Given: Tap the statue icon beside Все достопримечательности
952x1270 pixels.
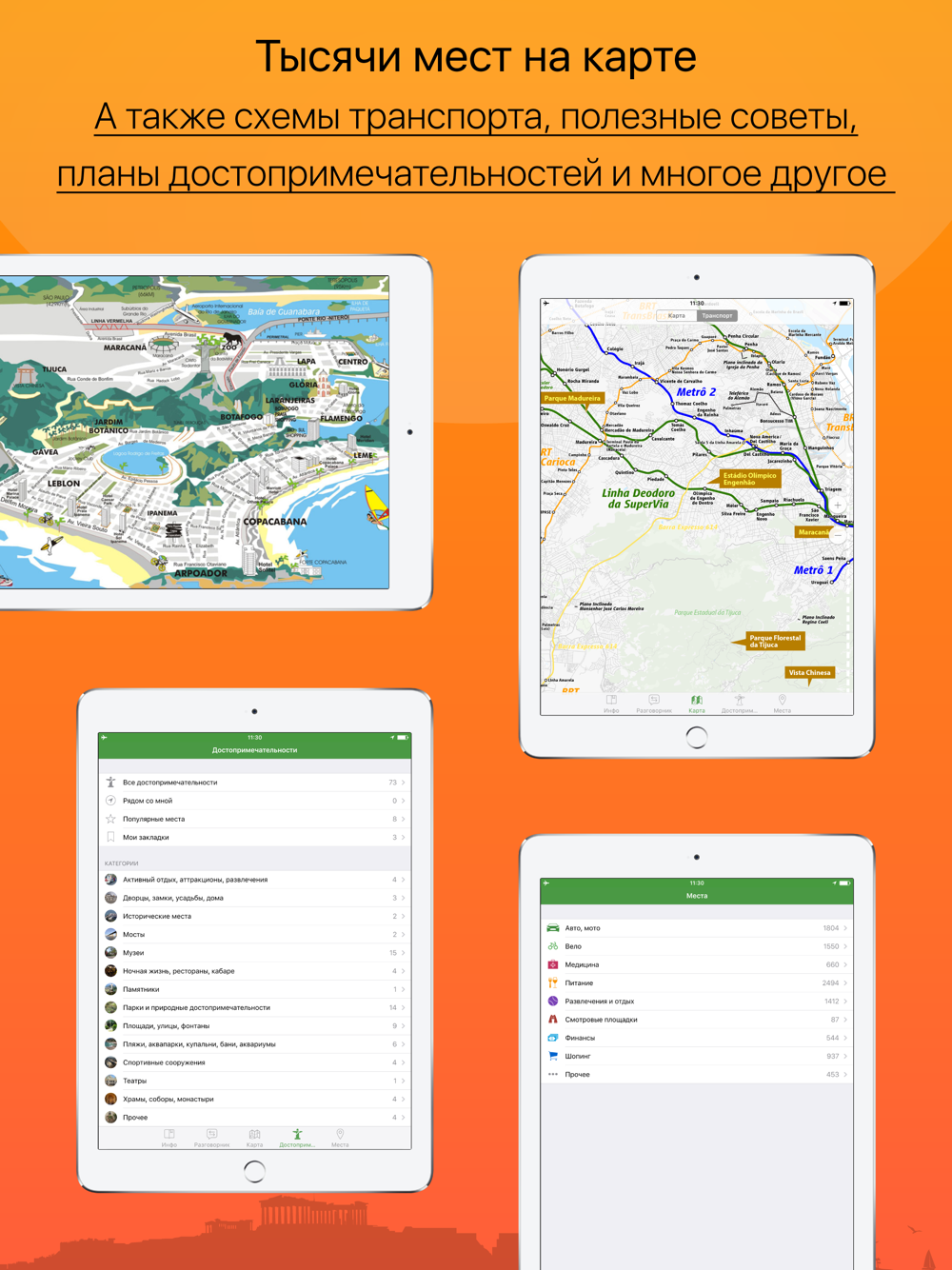Looking at the screenshot, I should (110, 783).
